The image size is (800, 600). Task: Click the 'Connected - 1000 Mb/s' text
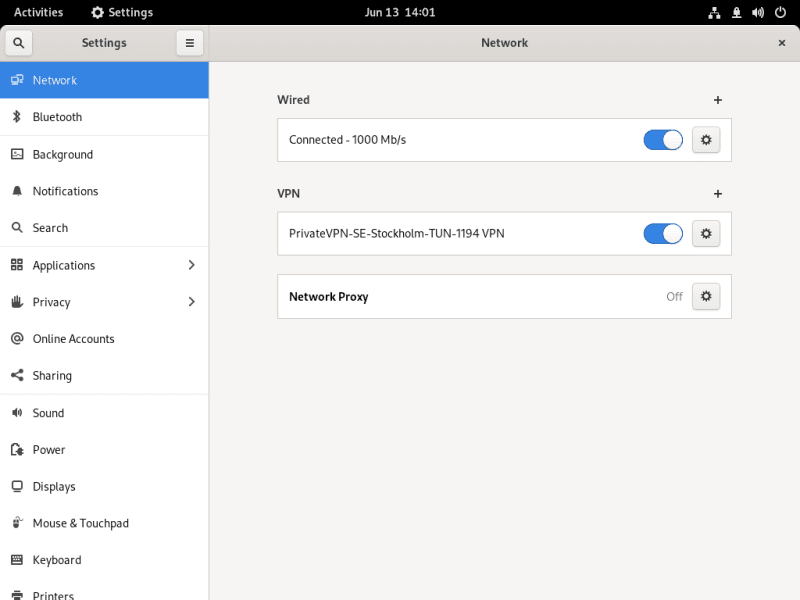point(347,140)
